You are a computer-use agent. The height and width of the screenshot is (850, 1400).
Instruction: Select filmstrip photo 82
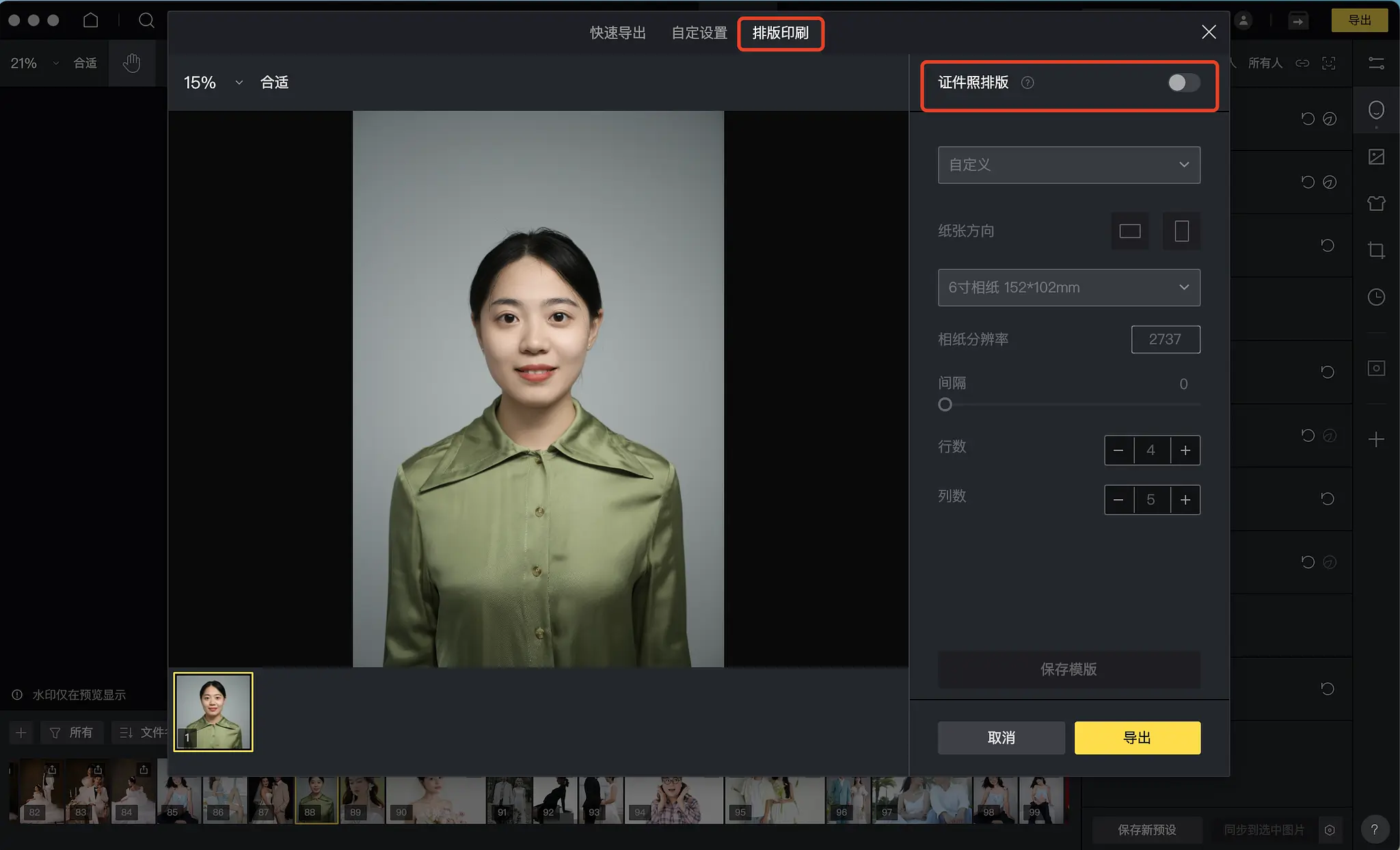(x=41, y=791)
